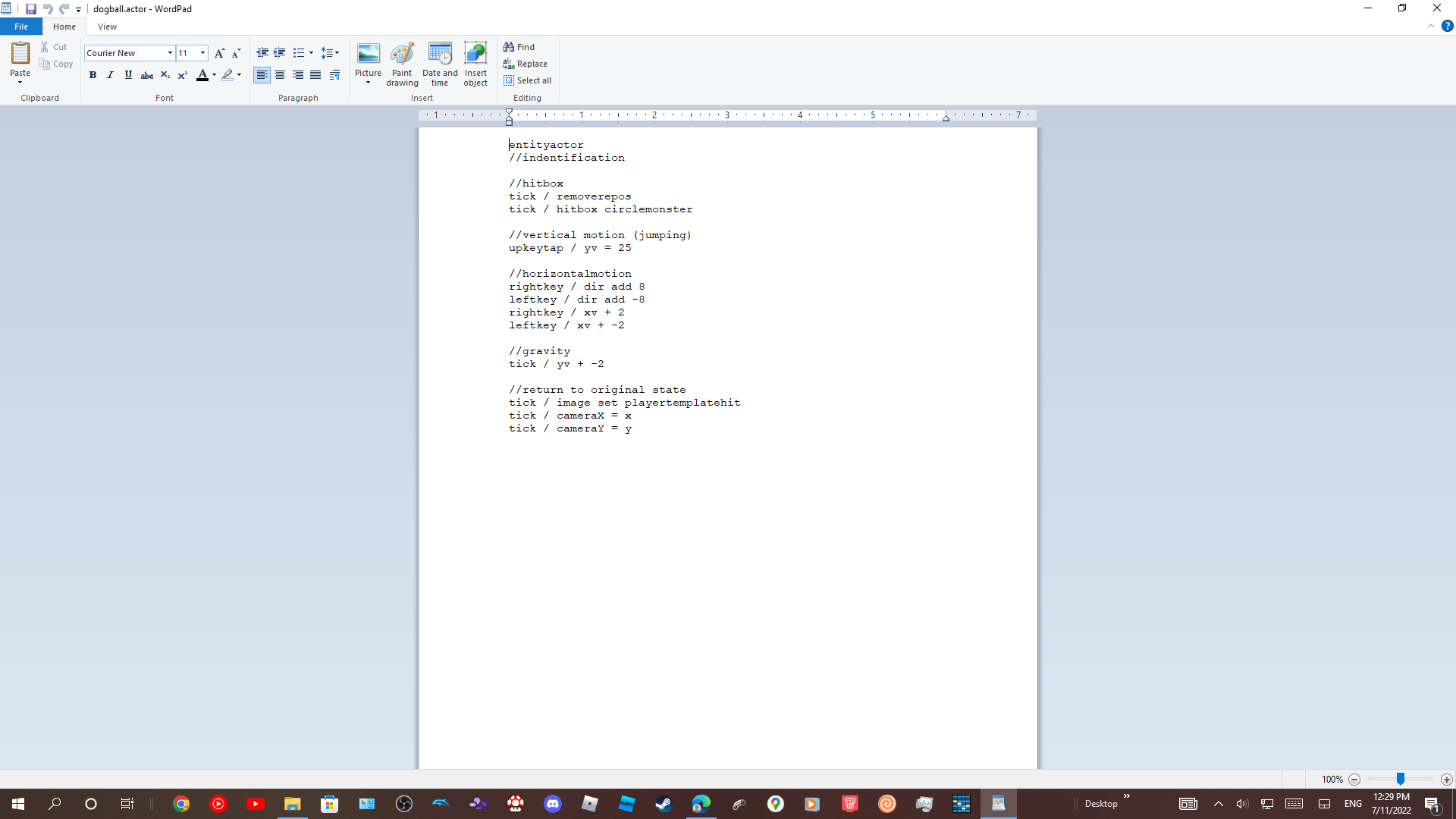Viewport: 1456px width, 819px height.
Task: Click Select all in the Editing group
Action: pos(529,80)
